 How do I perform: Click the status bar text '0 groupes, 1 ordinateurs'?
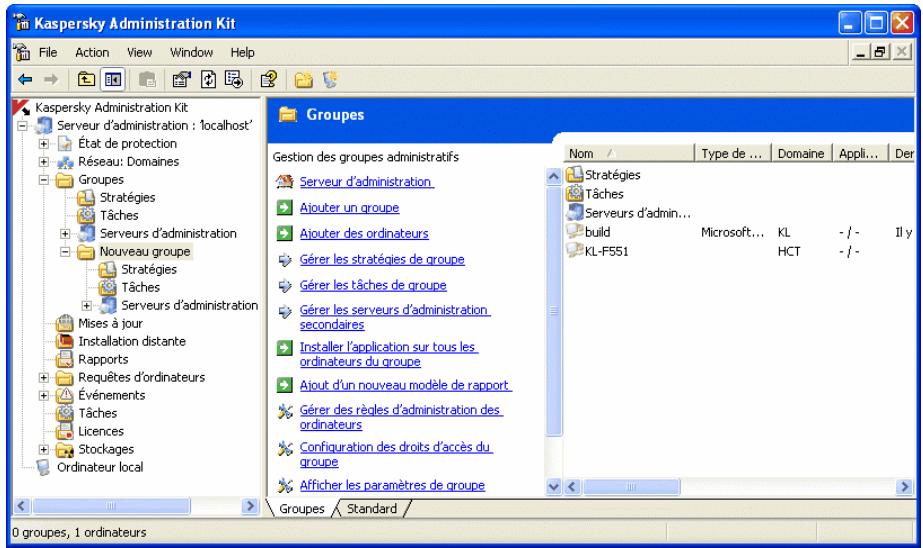coord(79,533)
